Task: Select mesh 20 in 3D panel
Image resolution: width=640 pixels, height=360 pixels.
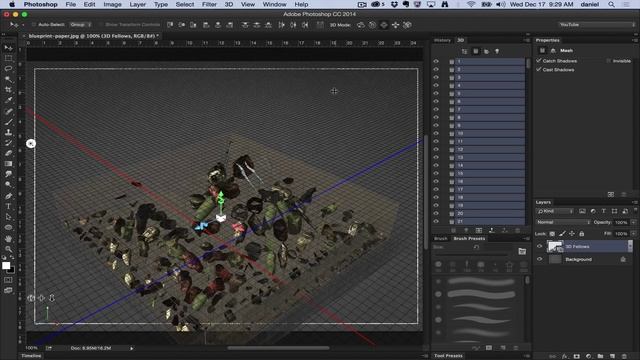Action: 489,213
